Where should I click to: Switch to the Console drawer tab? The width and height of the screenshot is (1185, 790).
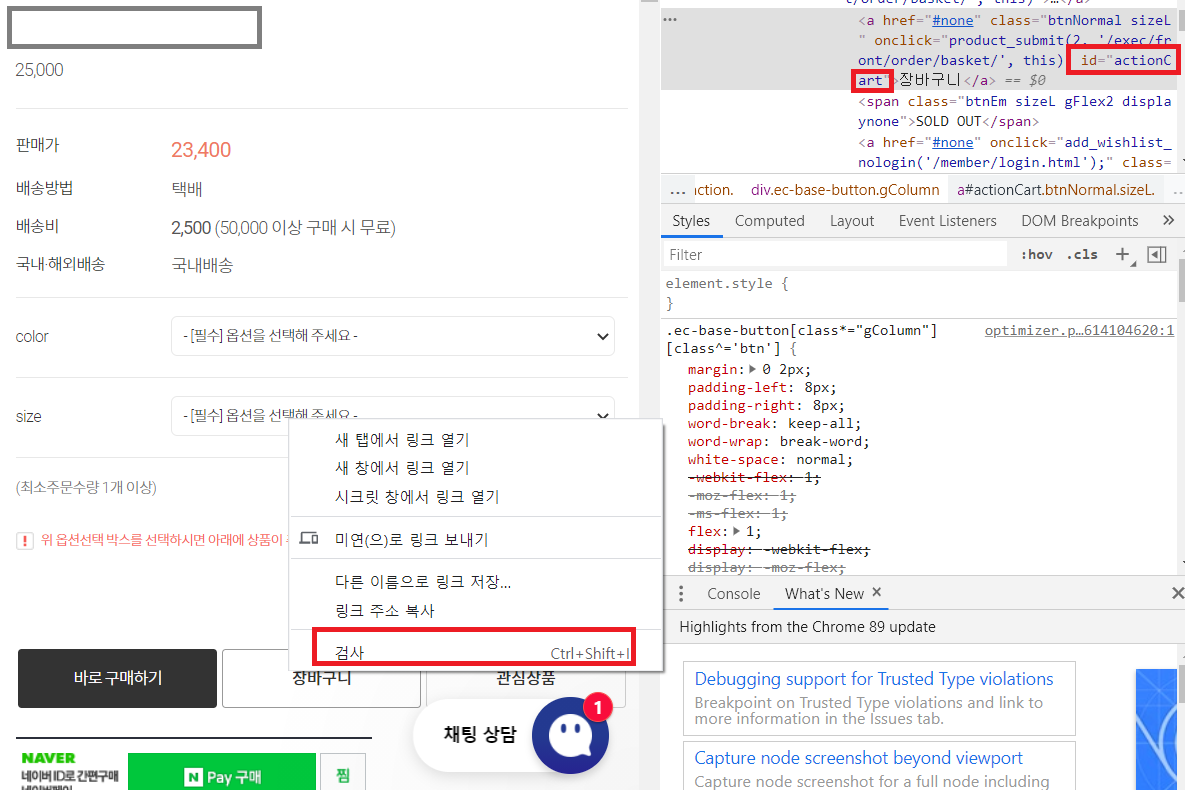(733, 593)
